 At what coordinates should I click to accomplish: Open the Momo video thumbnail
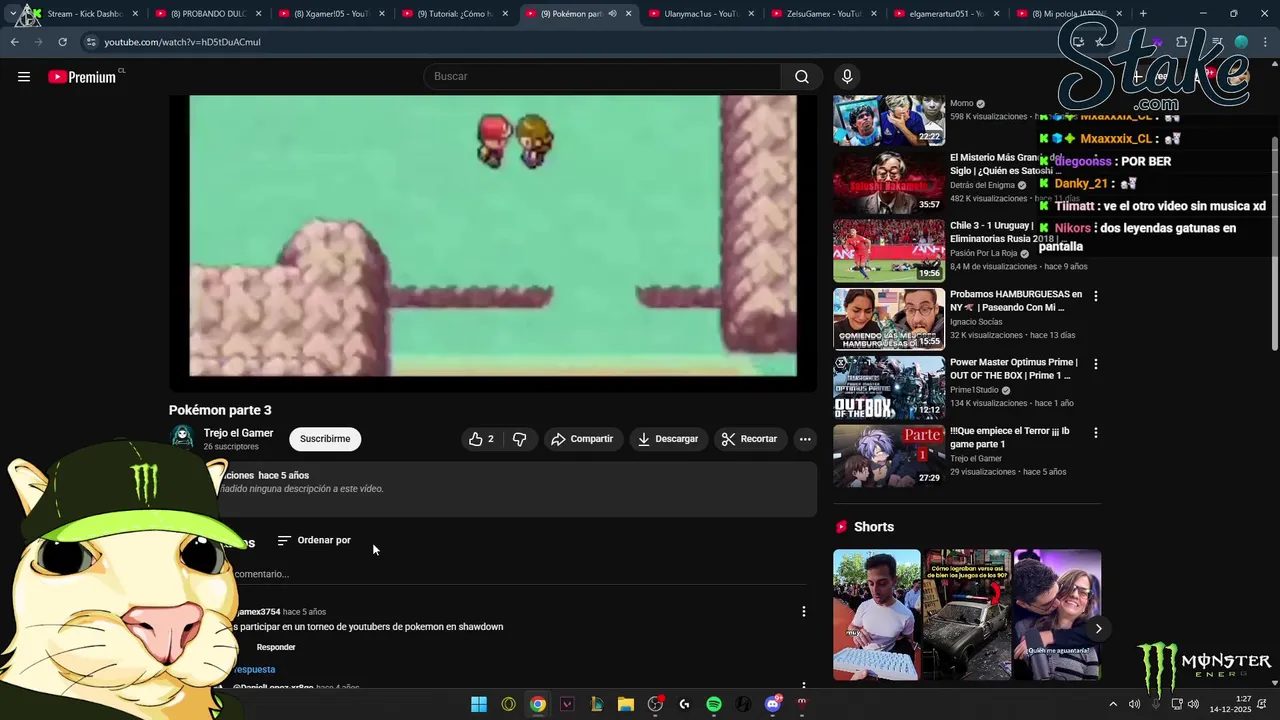(x=889, y=120)
